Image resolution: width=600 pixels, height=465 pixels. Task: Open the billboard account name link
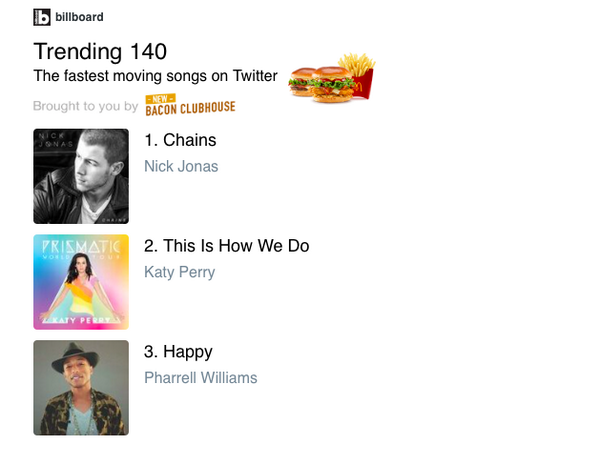79,17
